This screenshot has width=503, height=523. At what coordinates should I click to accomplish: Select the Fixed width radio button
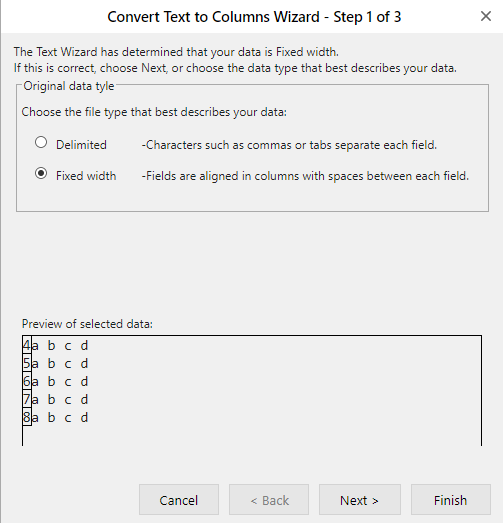(x=41, y=173)
